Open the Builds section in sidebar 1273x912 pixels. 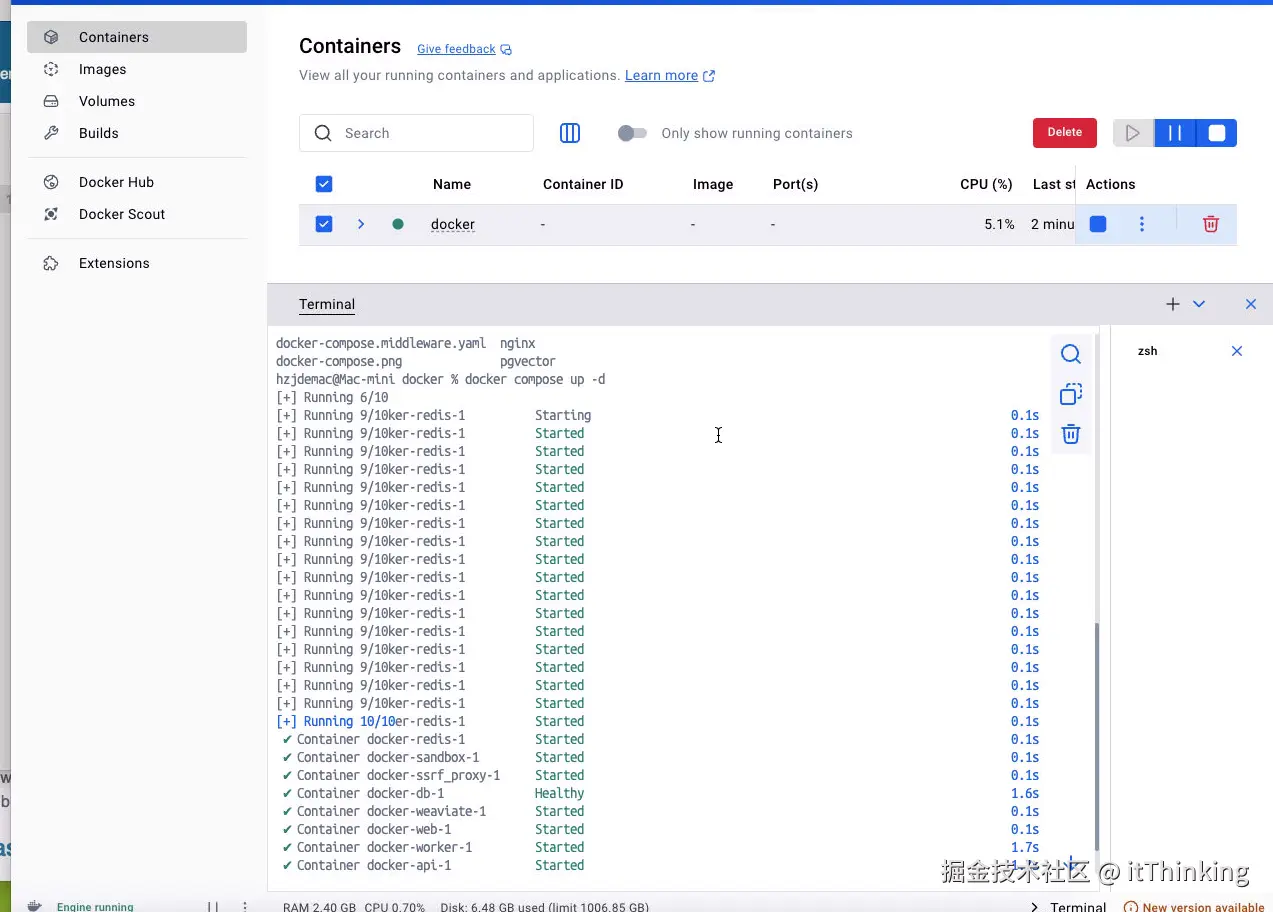tap(137, 133)
